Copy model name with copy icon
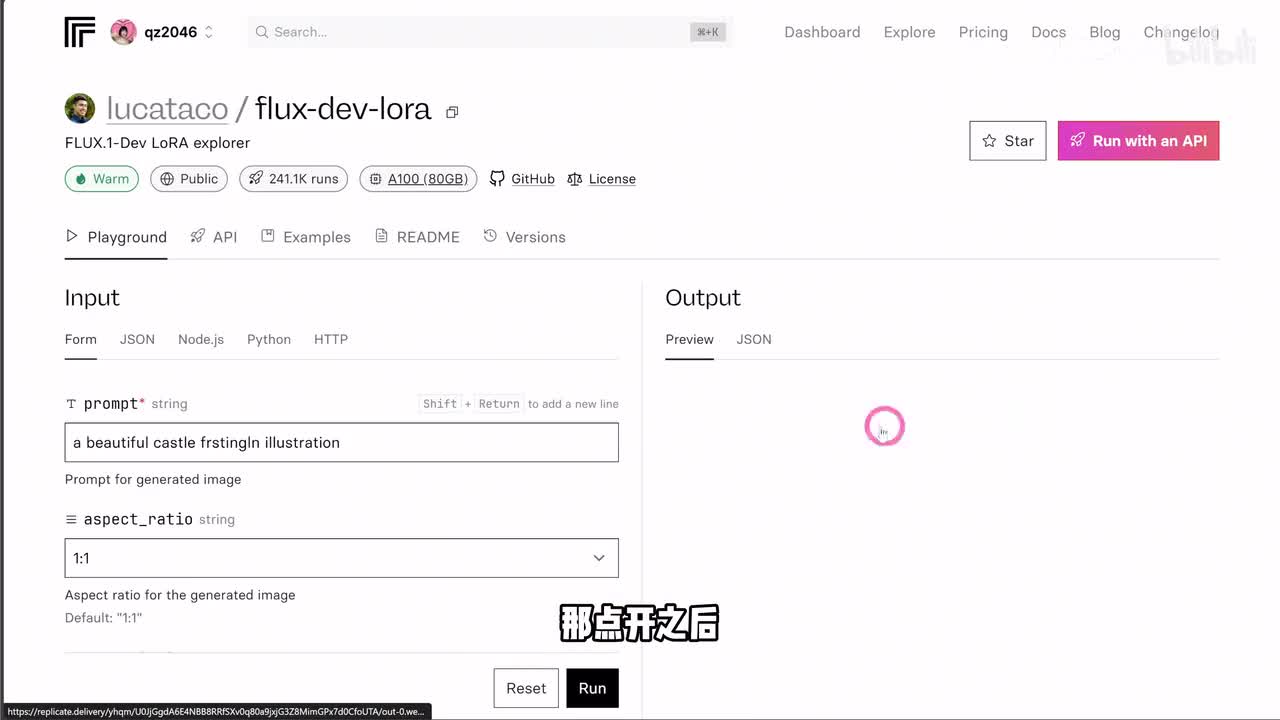1280x720 pixels. (452, 112)
